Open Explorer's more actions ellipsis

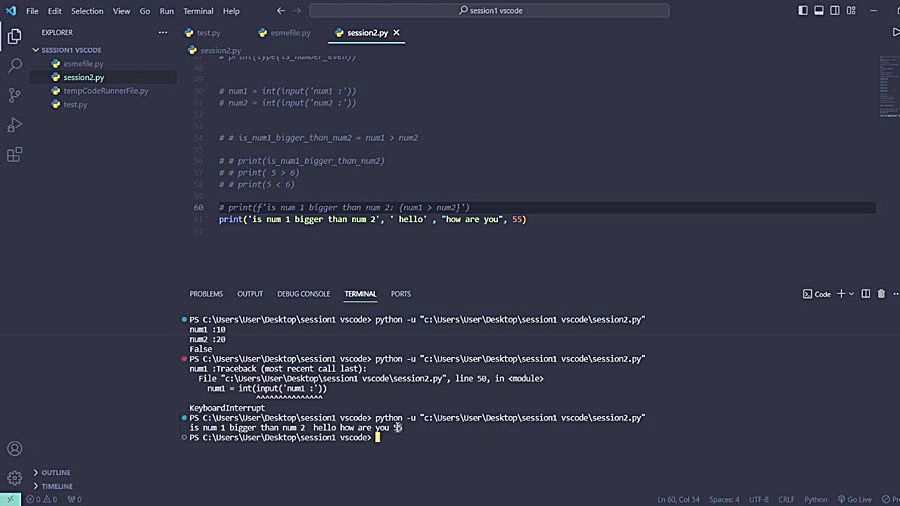163,32
